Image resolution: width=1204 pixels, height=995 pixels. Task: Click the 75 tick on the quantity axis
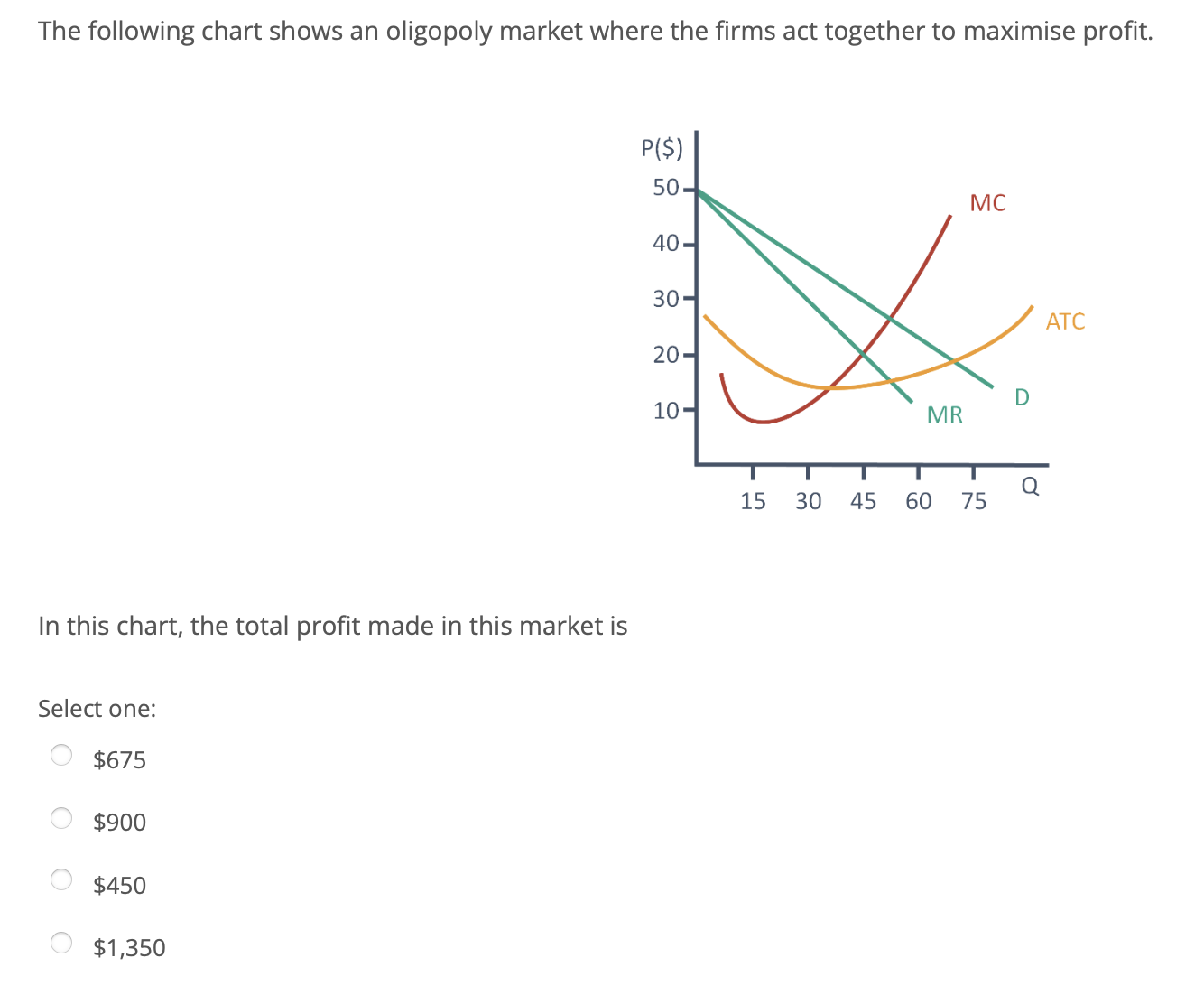(x=974, y=501)
